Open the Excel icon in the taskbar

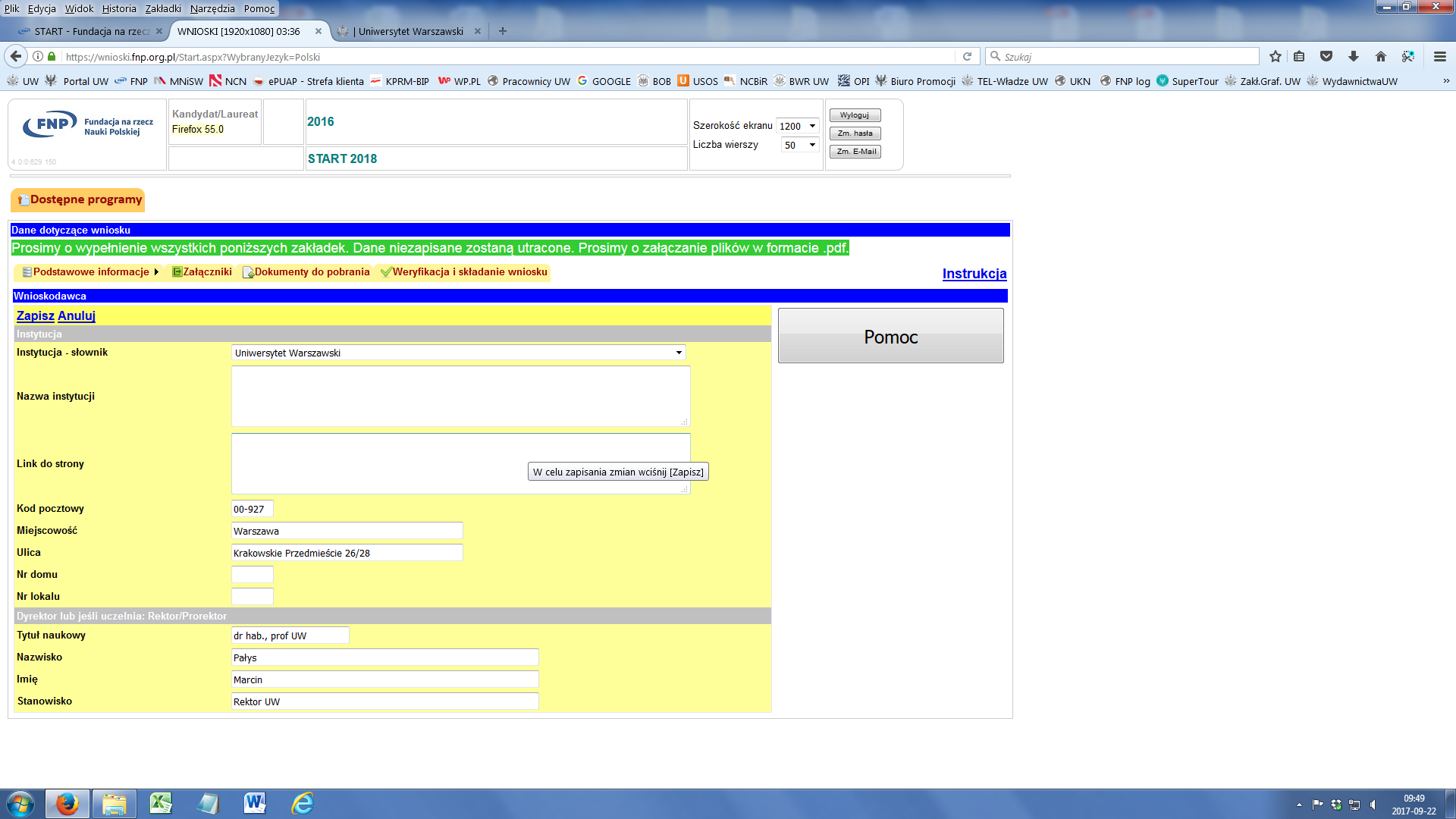tap(161, 803)
